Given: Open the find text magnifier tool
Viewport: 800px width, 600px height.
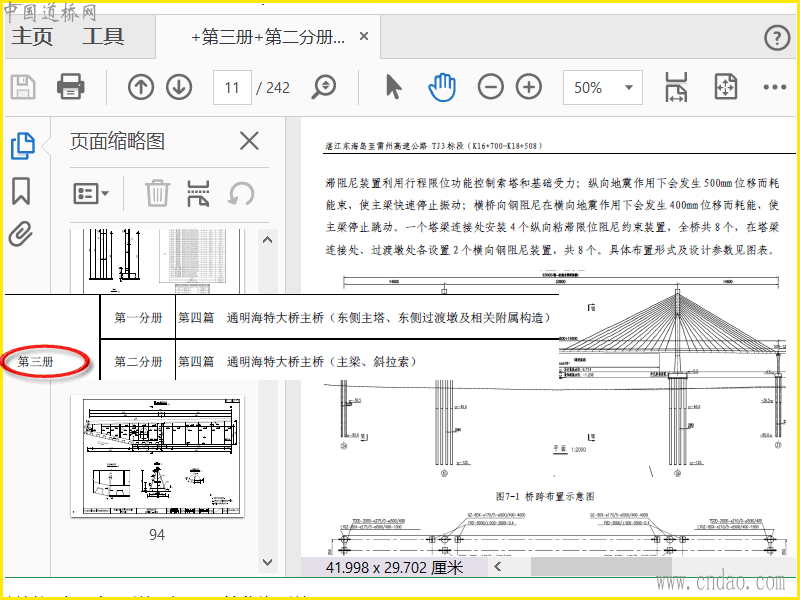Looking at the screenshot, I should coord(324,87).
